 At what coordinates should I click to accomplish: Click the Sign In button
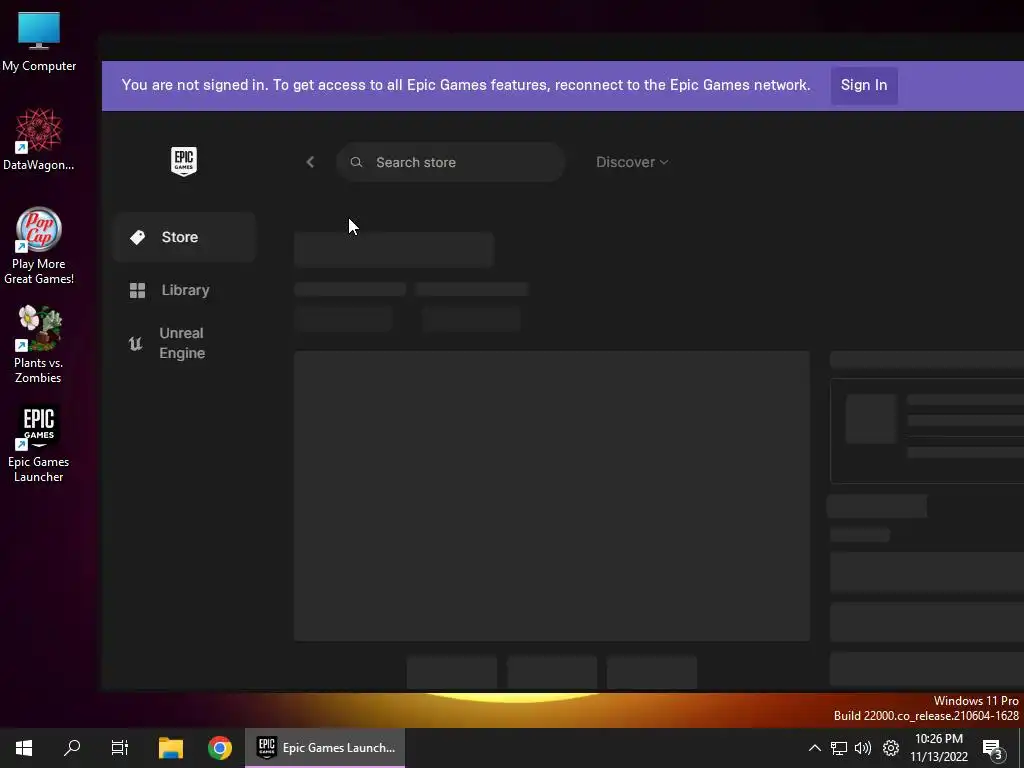863,85
